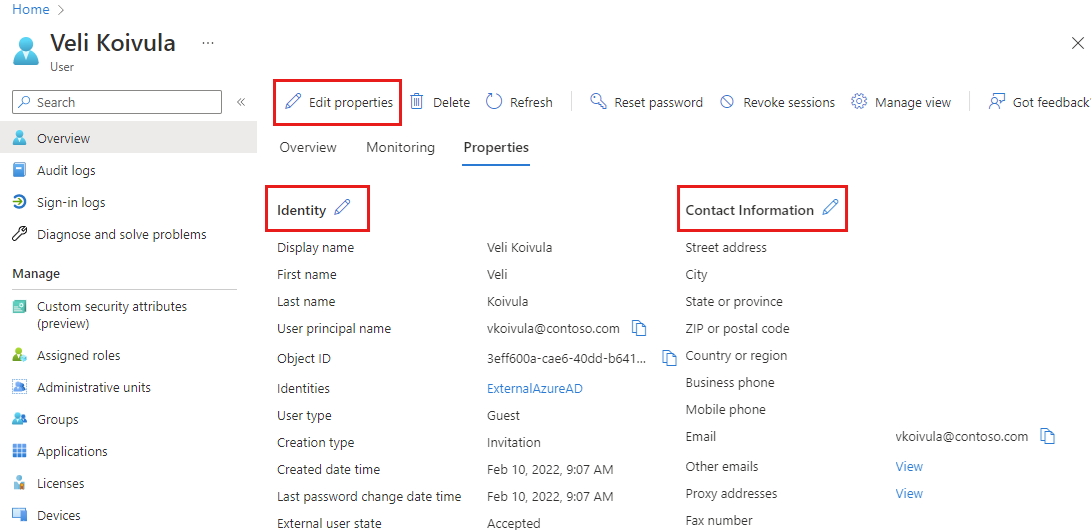Switch to the Monitoring tab
The height and width of the screenshot is (530, 1091).
click(400, 147)
